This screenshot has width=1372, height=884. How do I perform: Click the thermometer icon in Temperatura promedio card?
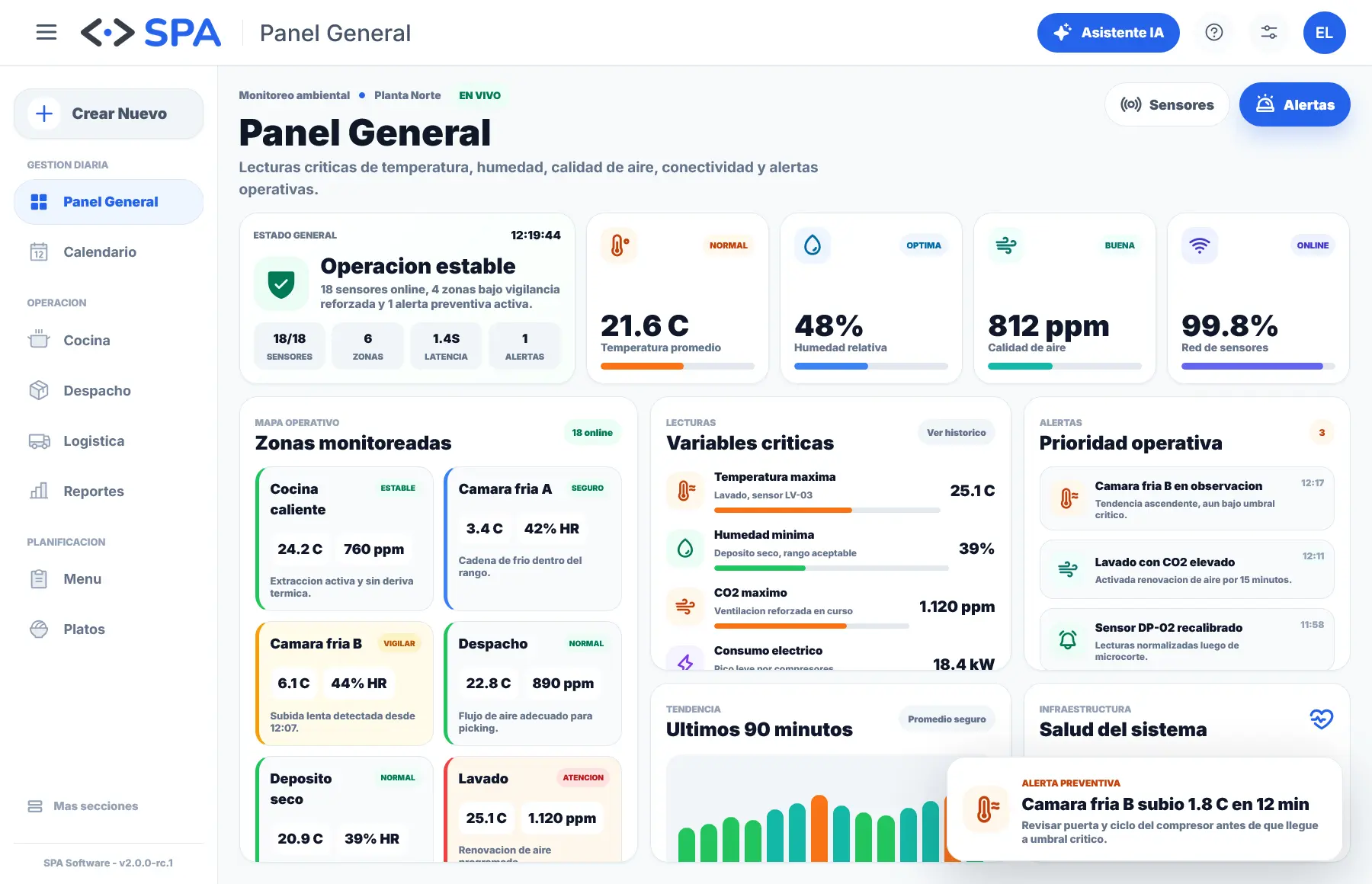pos(619,245)
